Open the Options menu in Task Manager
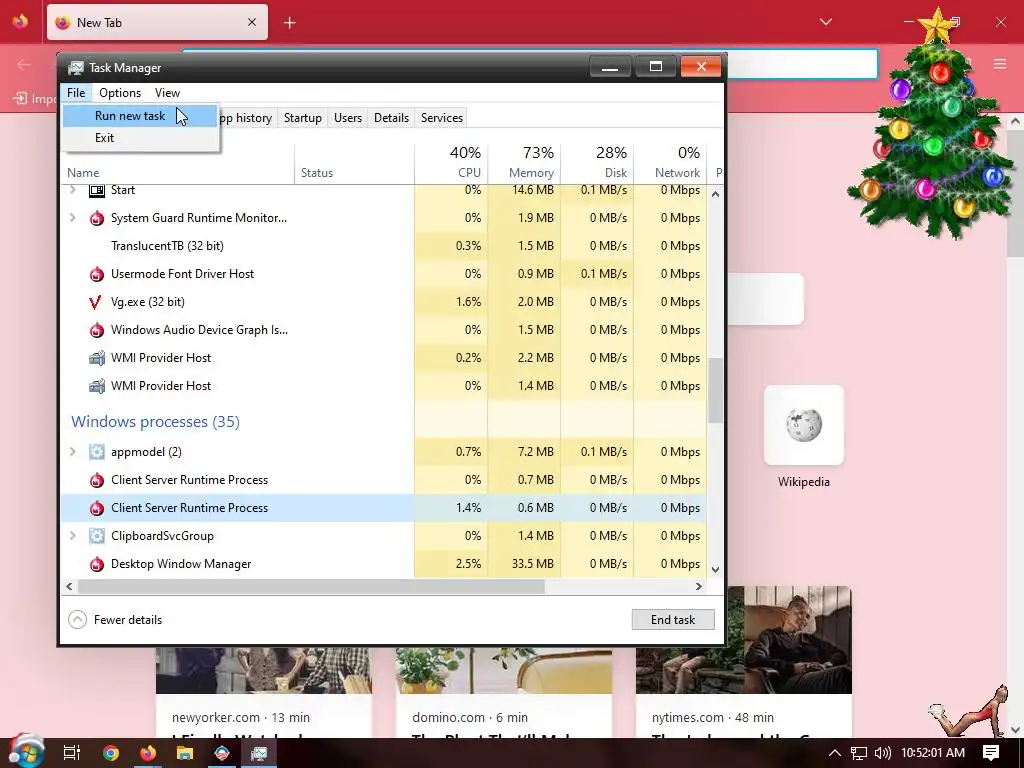Image resolution: width=1024 pixels, height=768 pixels. pyautogui.click(x=120, y=93)
